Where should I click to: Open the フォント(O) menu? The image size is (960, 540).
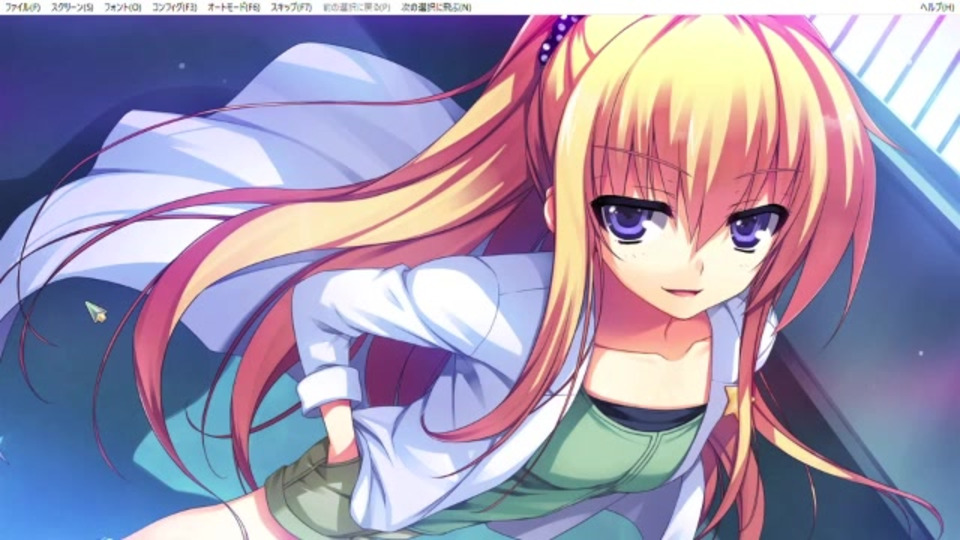coord(122,7)
